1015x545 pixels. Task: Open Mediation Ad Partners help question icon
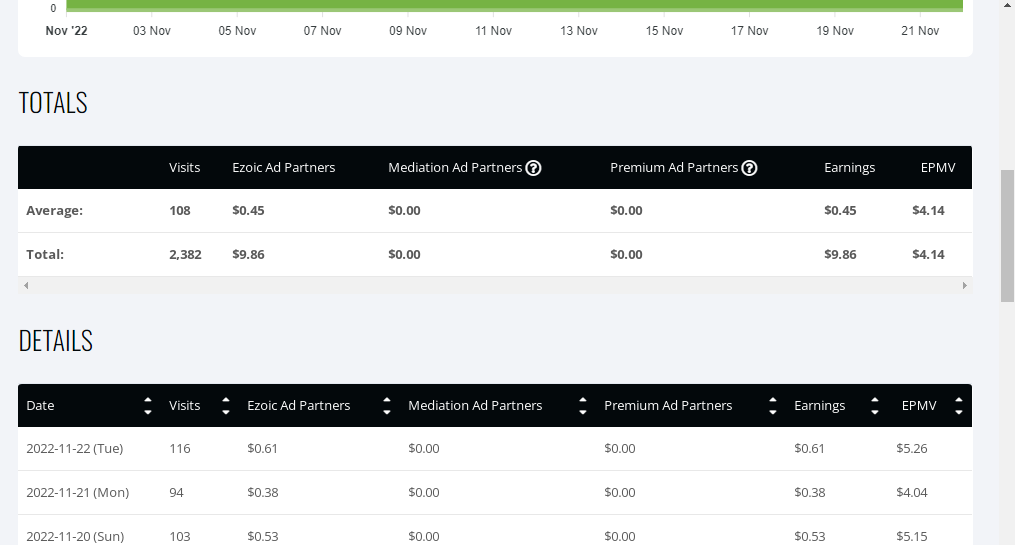coord(533,168)
